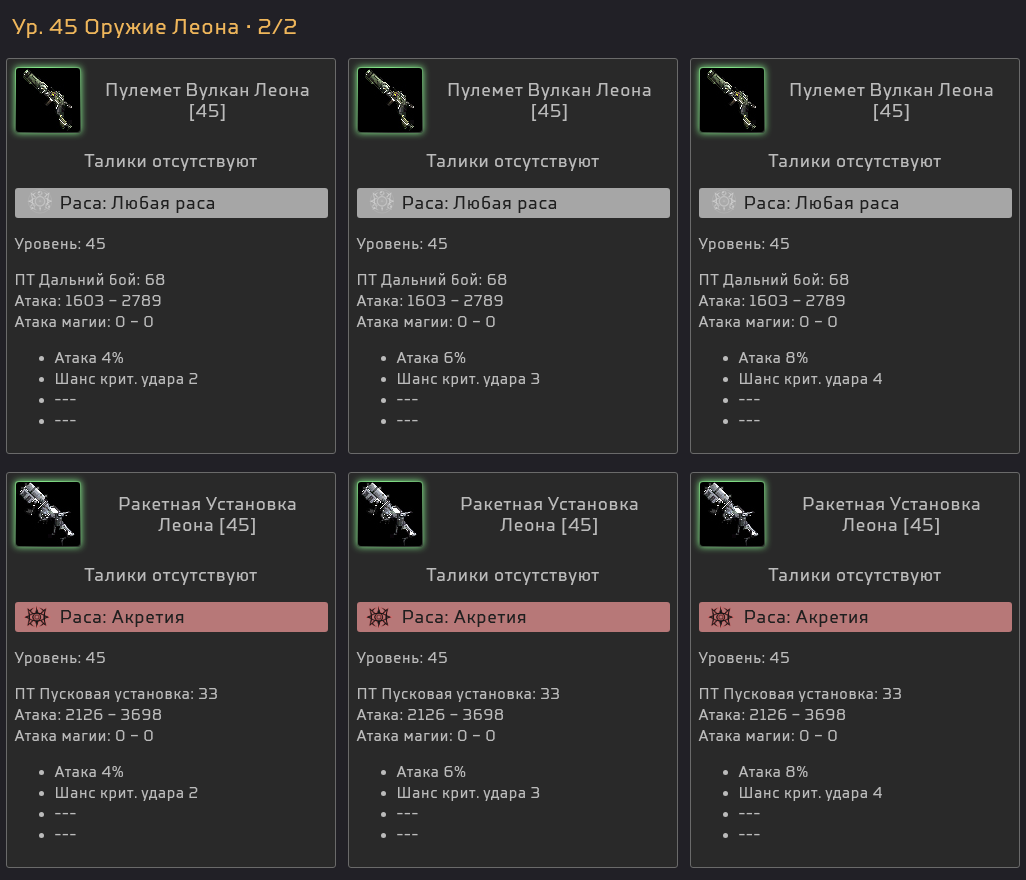Click the Раса: Любая раса bar in the Вулкан Атака 6% card
The width and height of the screenshot is (1026, 880).
pyautogui.click(x=513, y=203)
